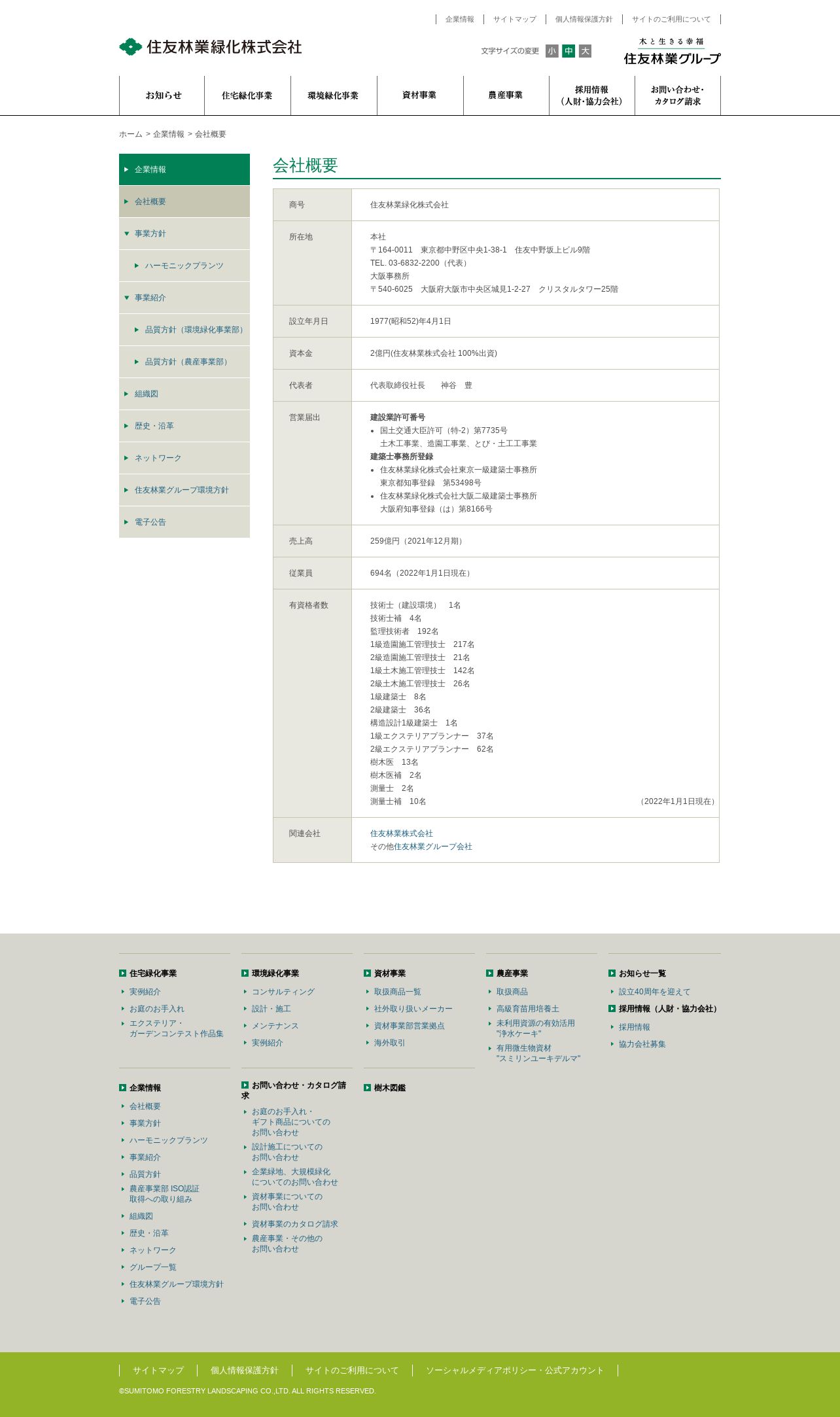Image resolution: width=840 pixels, height=1417 pixels.
Task: Open 電子公告 in the sidebar
Action: [x=184, y=522]
